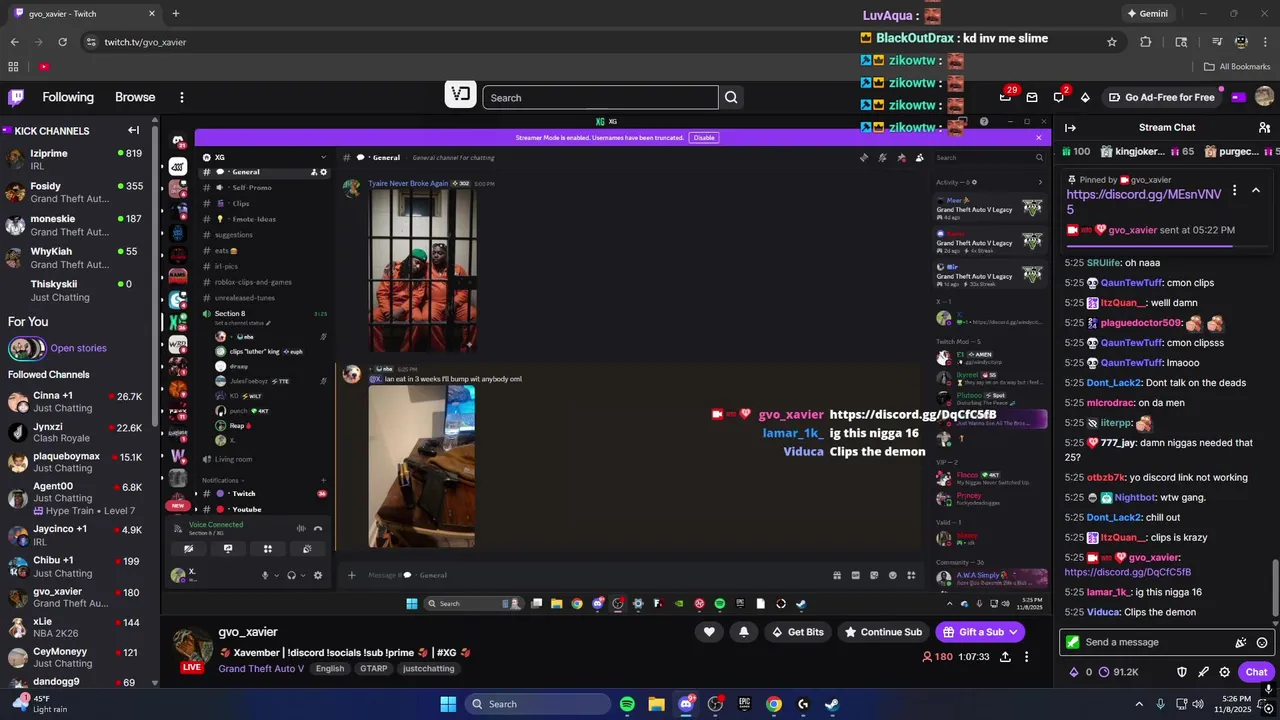Click the shield icon below chat

coord(1181,672)
